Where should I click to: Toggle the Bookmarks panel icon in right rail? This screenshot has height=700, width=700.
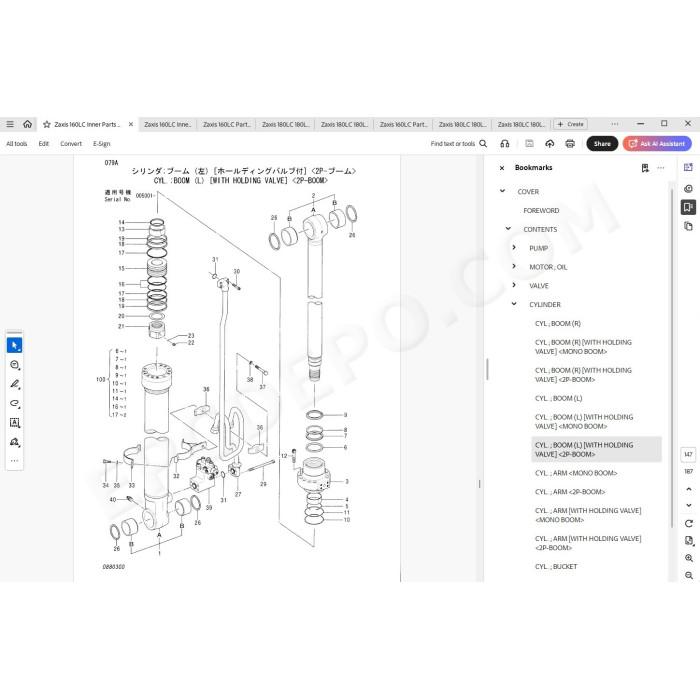tap(688, 207)
